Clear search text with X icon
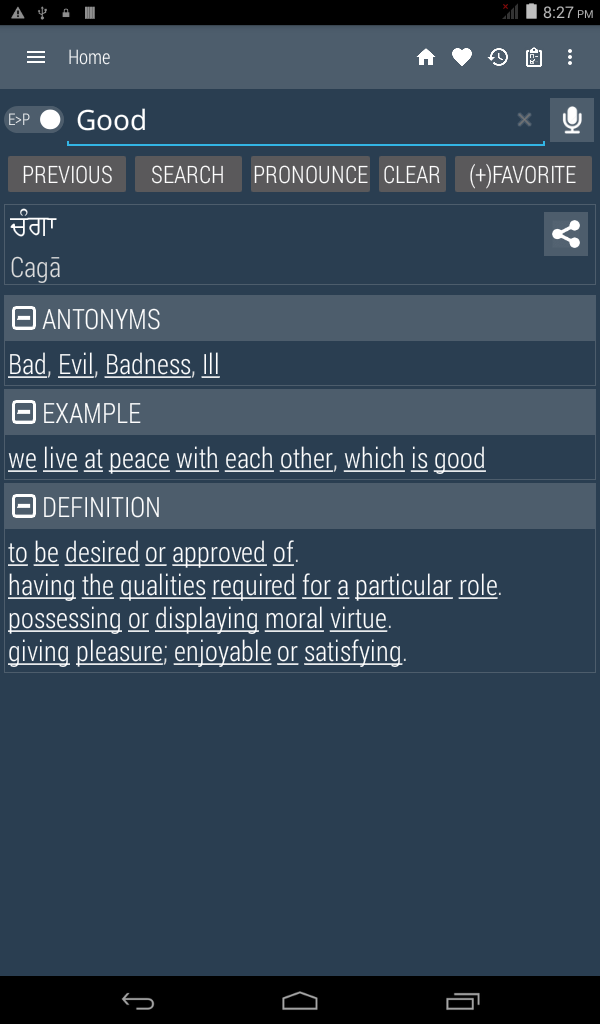Viewport: 600px width, 1024px height. point(524,120)
